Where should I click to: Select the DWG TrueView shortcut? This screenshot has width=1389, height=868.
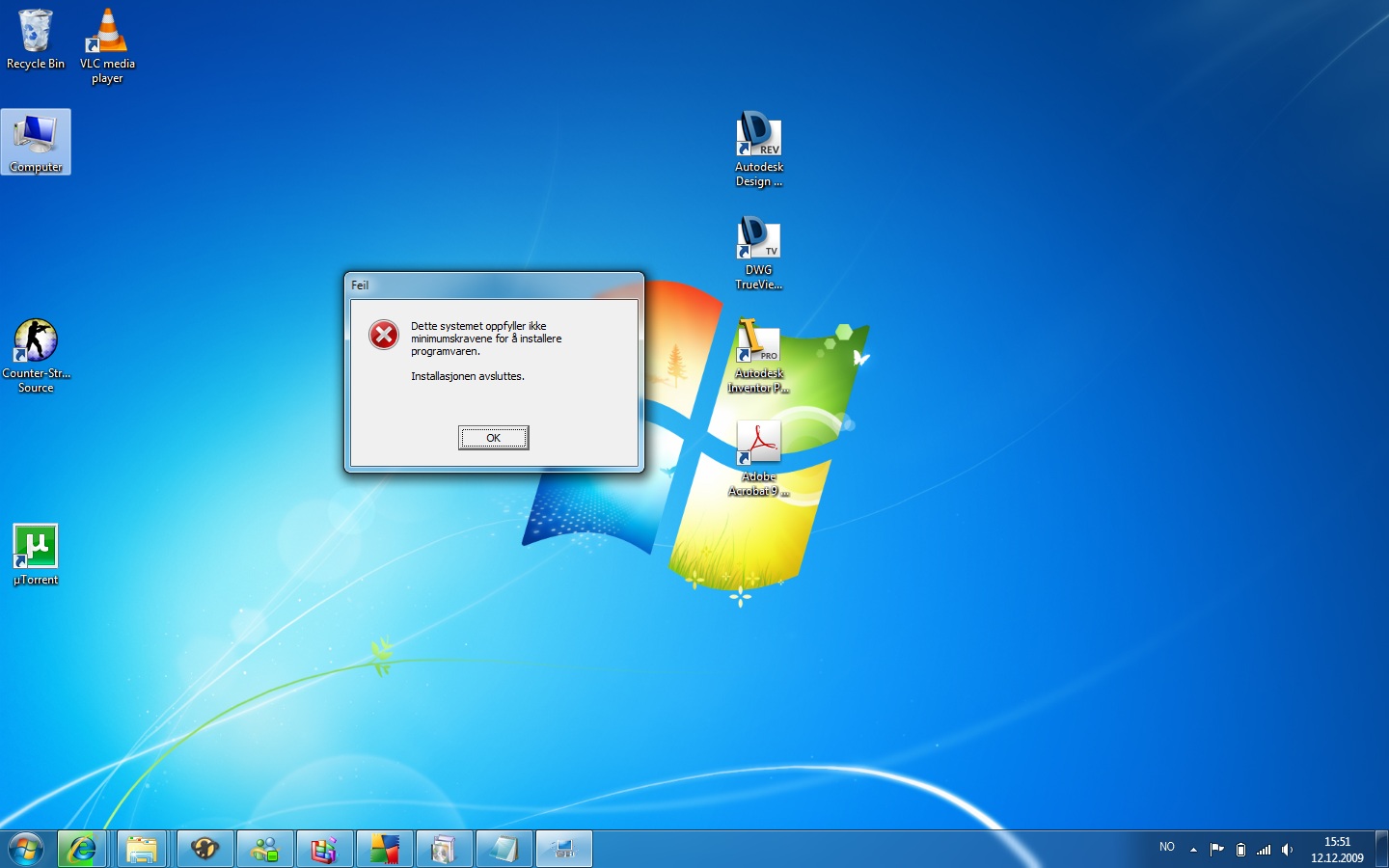point(759,253)
